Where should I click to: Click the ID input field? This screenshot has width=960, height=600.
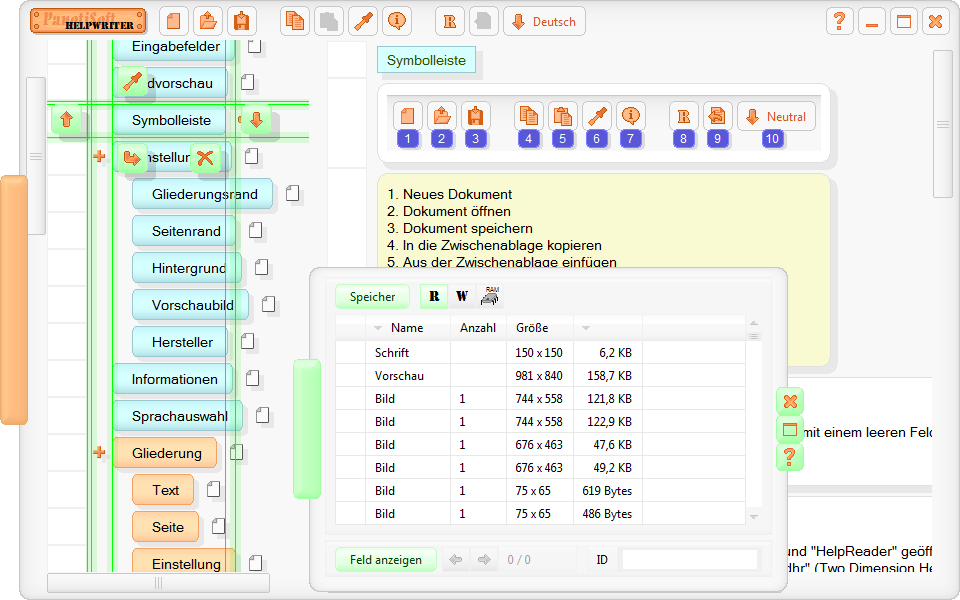click(x=689, y=560)
